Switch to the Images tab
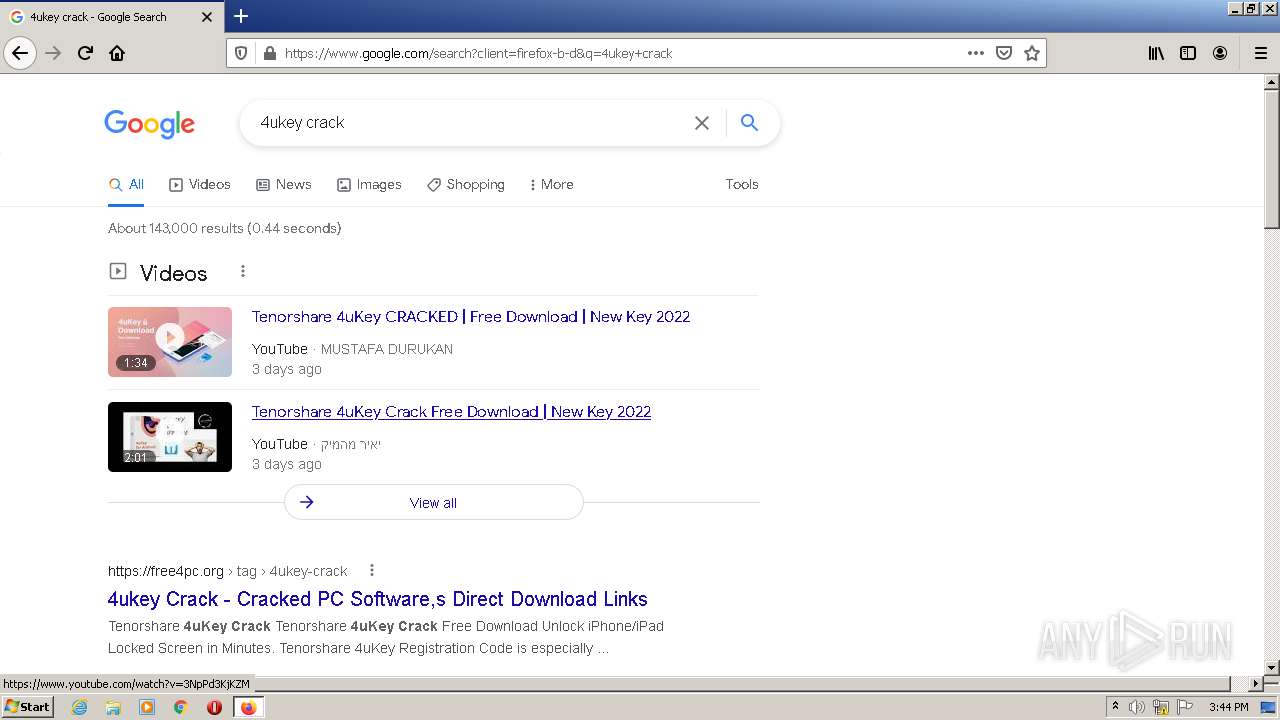 point(369,184)
